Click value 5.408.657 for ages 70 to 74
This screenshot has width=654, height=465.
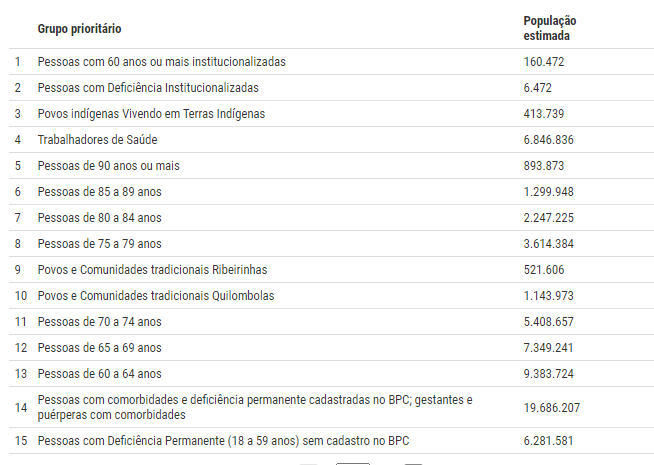548,322
